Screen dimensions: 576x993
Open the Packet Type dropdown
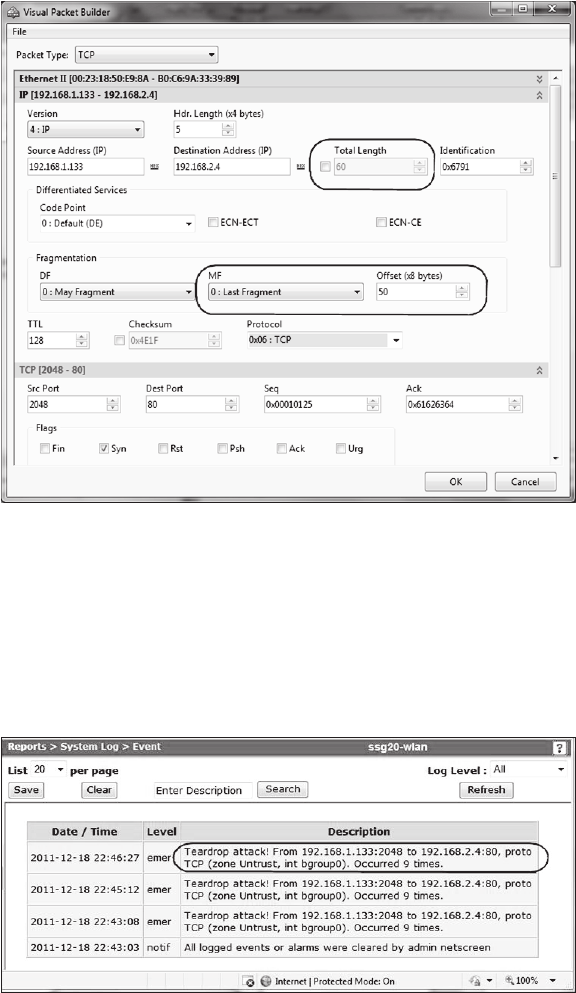tap(146, 55)
